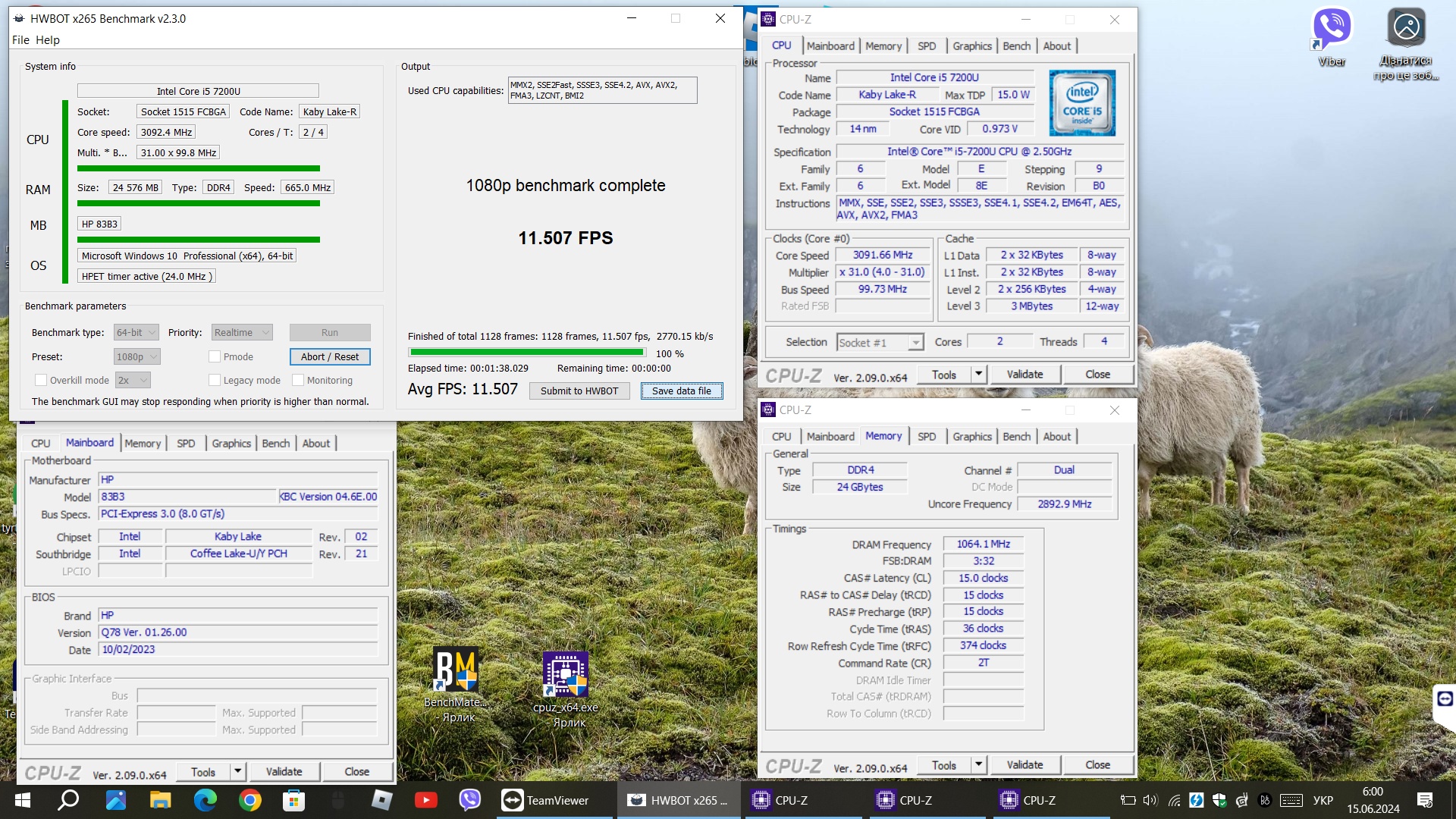
Task: Switch to TeamViewer in the taskbar
Action: click(x=555, y=800)
